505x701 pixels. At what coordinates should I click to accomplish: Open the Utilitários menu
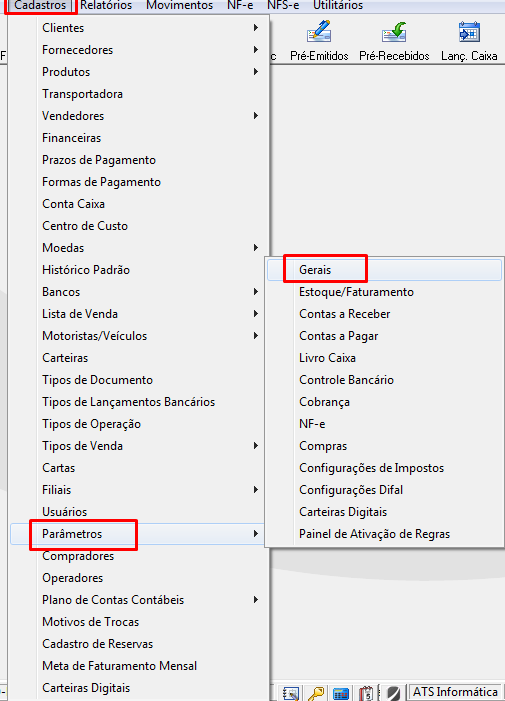pos(338,5)
